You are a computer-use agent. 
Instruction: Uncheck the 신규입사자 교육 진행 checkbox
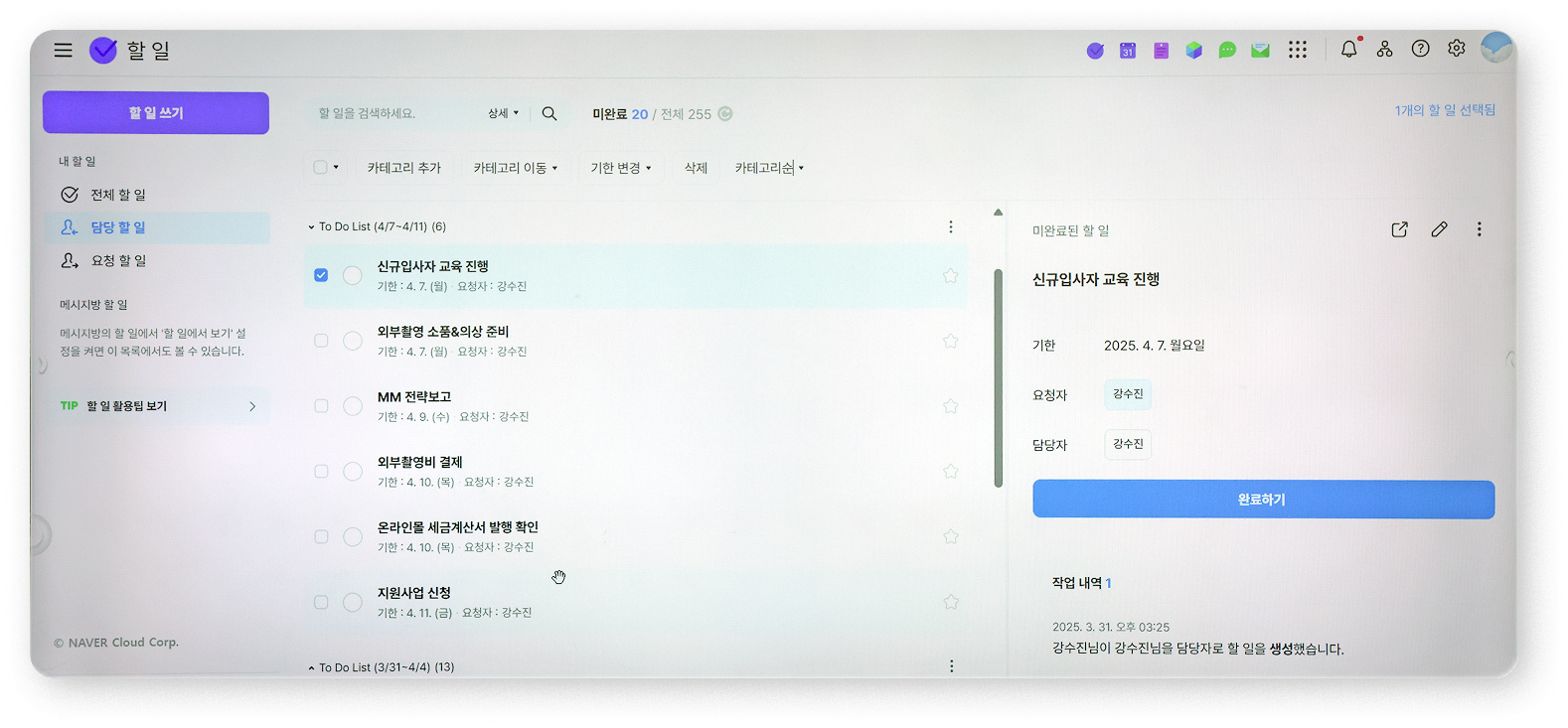(321, 275)
